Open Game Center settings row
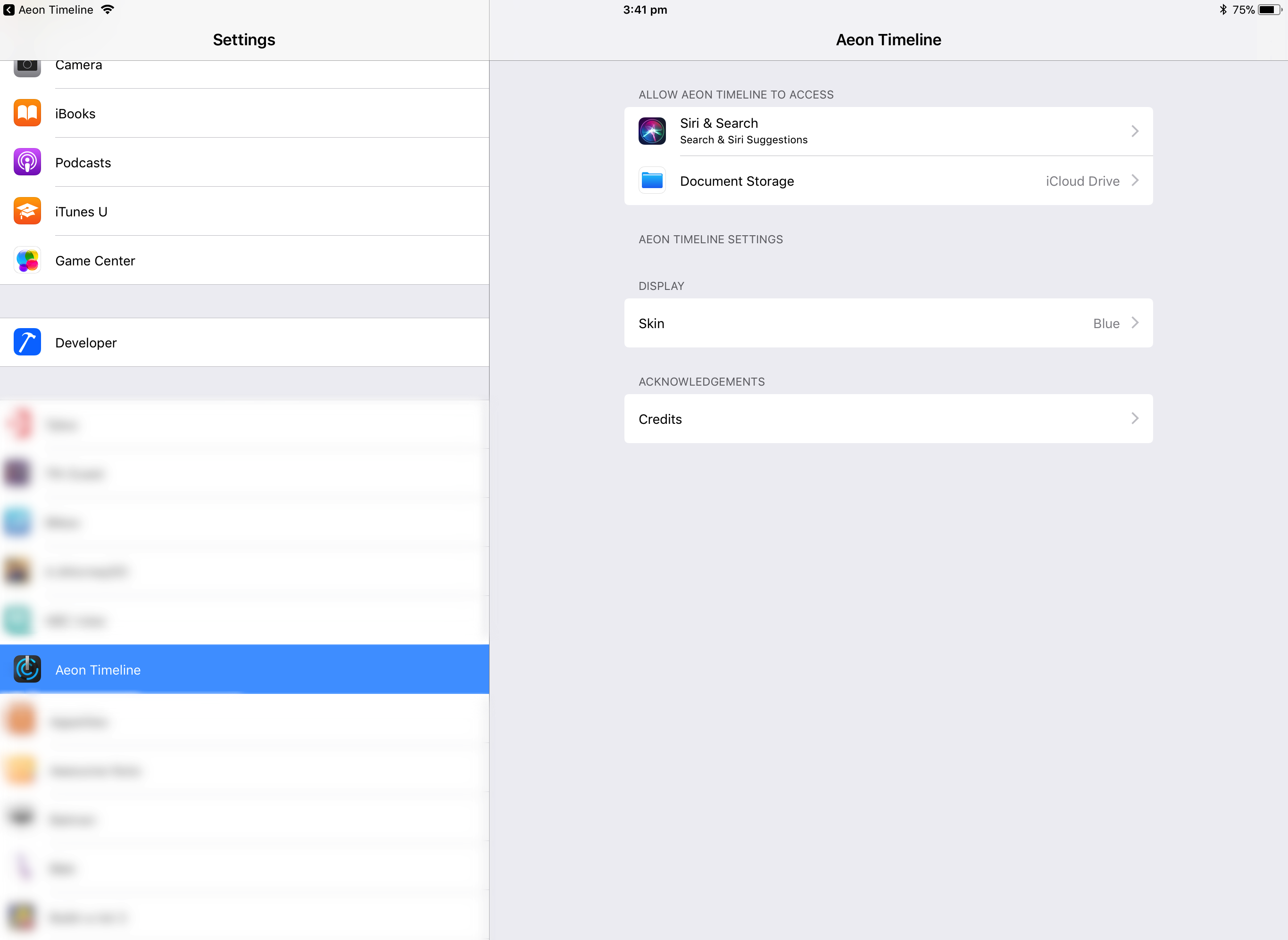The image size is (1288, 940). coord(245,260)
